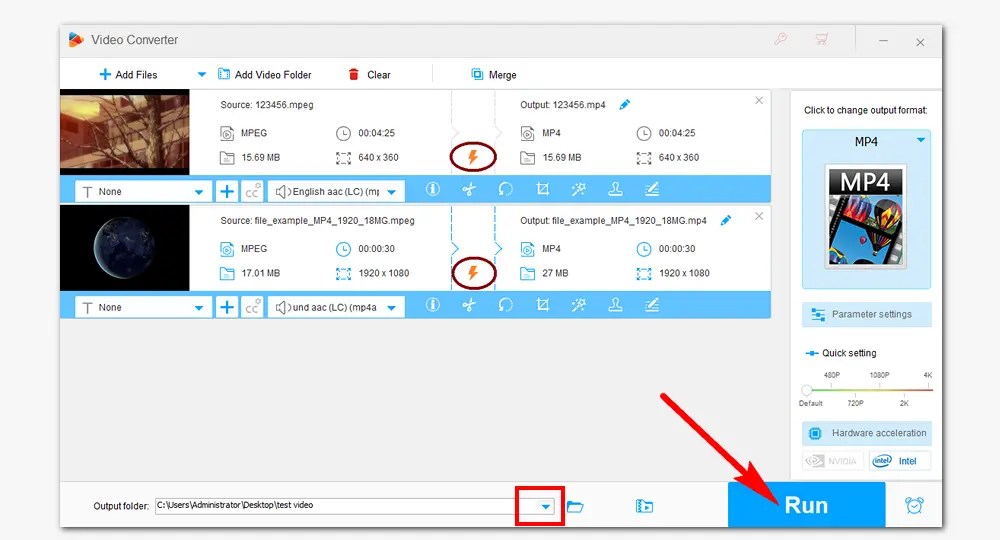Expand the MP4 output format dropdown arrow
The width and height of the screenshot is (1000, 540).
[x=920, y=140]
